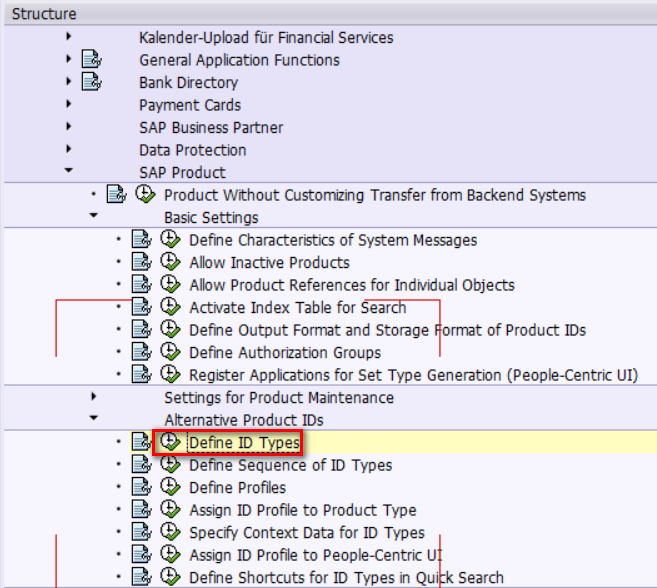Select SAP Business Partner text
Screen dimensions: 657x588
(211, 127)
